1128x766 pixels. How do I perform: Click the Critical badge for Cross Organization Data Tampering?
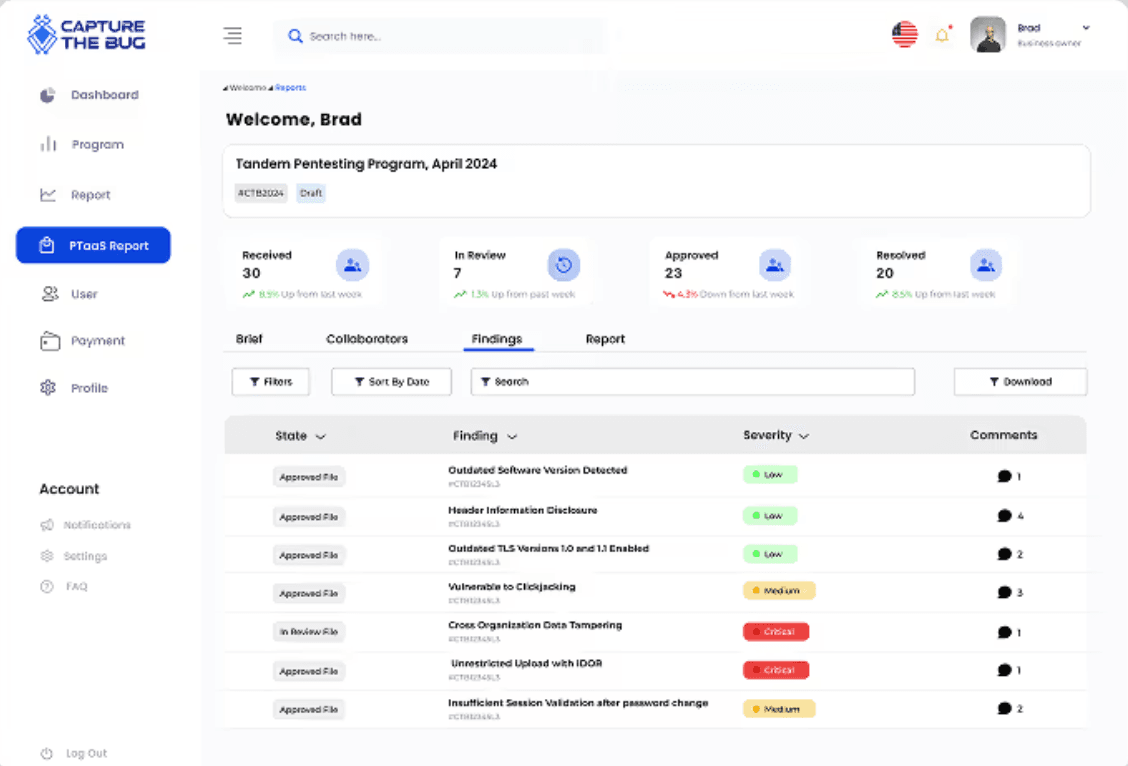coord(776,632)
